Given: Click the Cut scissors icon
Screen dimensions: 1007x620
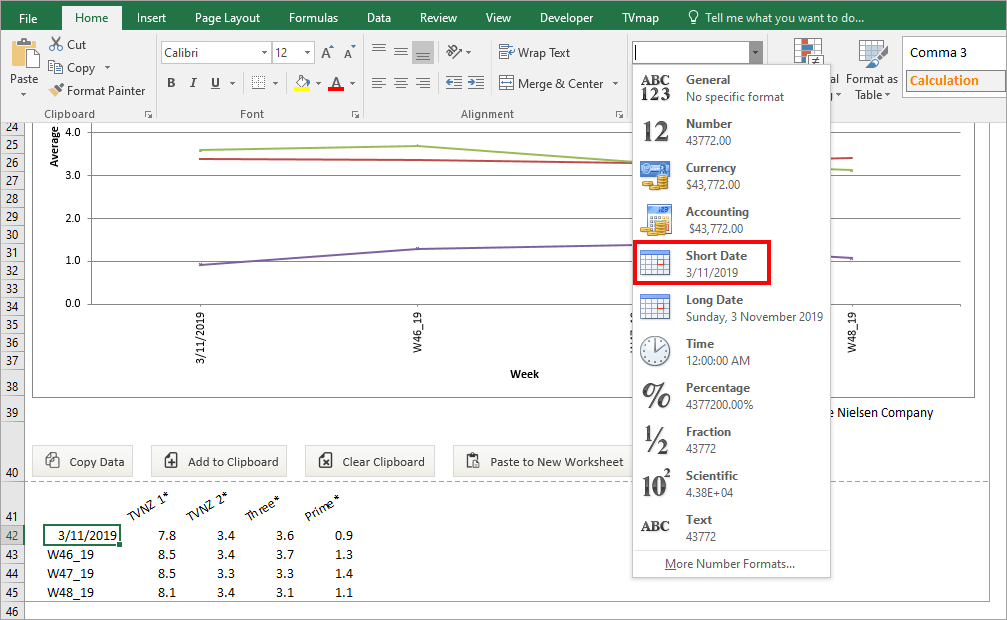Looking at the screenshot, I should coord(57,44).
